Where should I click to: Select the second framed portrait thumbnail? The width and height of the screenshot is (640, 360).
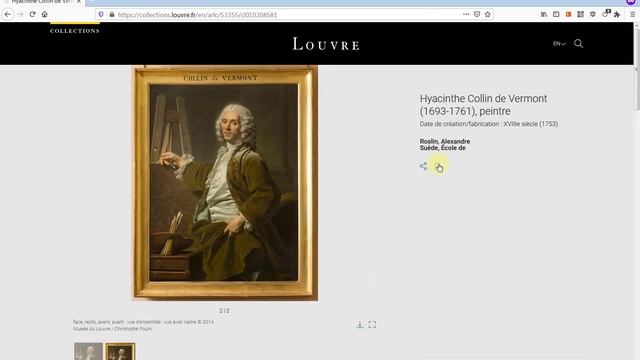[120, 351]
